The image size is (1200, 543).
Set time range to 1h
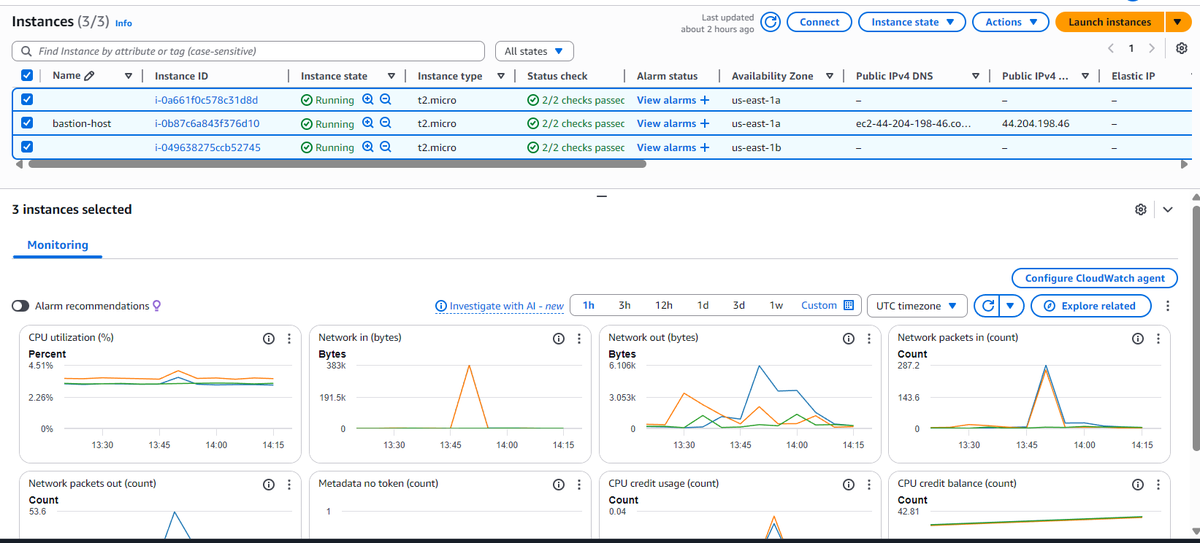coord(589,306)
